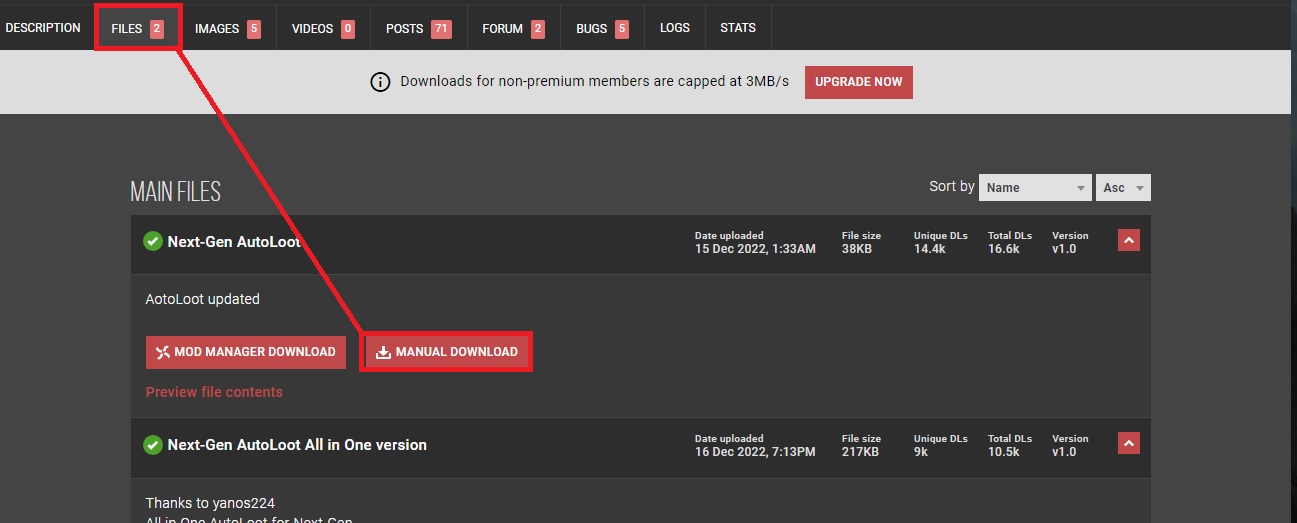The image size is (1297, 523).
Task: Open the Logs tab
Action: (675, 28)
